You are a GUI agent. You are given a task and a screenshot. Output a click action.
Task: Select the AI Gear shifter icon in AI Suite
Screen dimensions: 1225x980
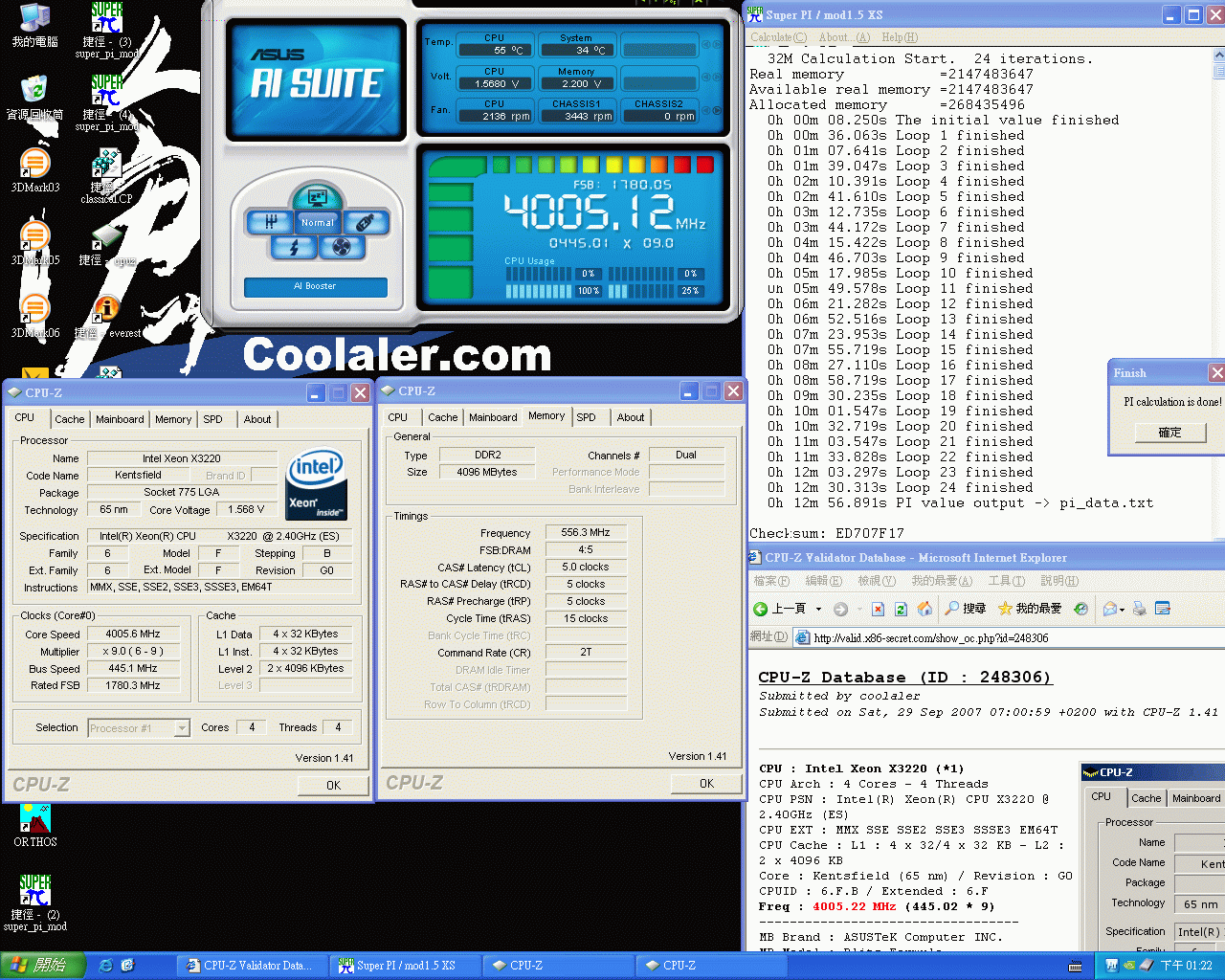(271, 222)
